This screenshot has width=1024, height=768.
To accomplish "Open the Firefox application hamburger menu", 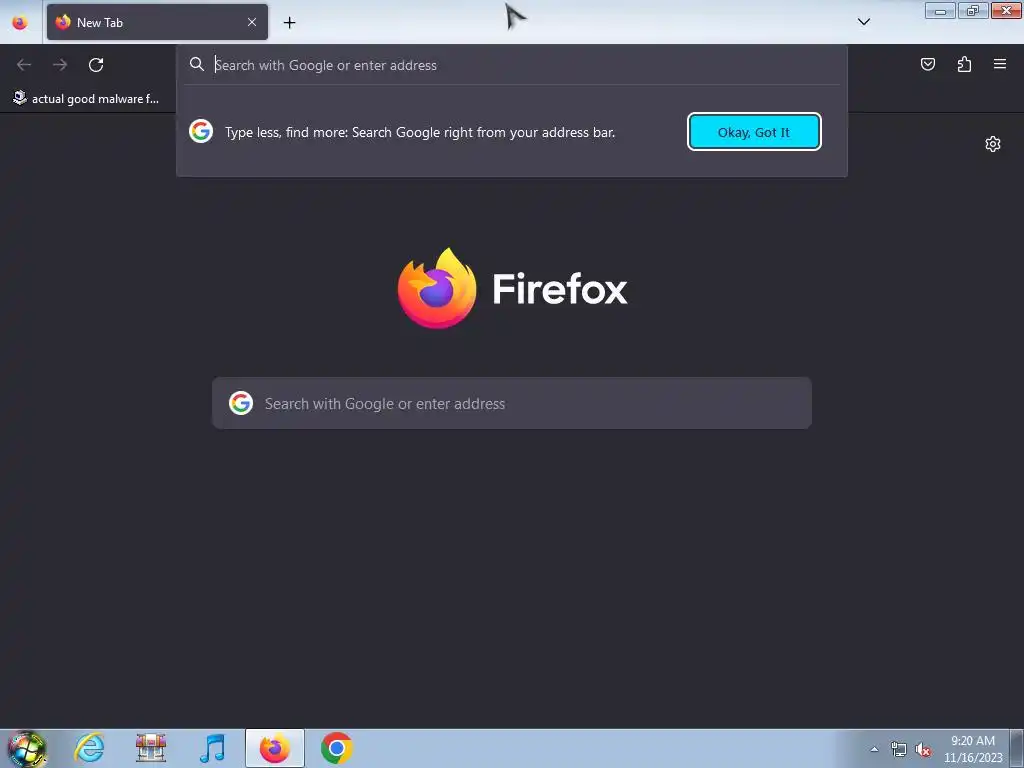I will pyautogui.click(x=1000, y=64).
